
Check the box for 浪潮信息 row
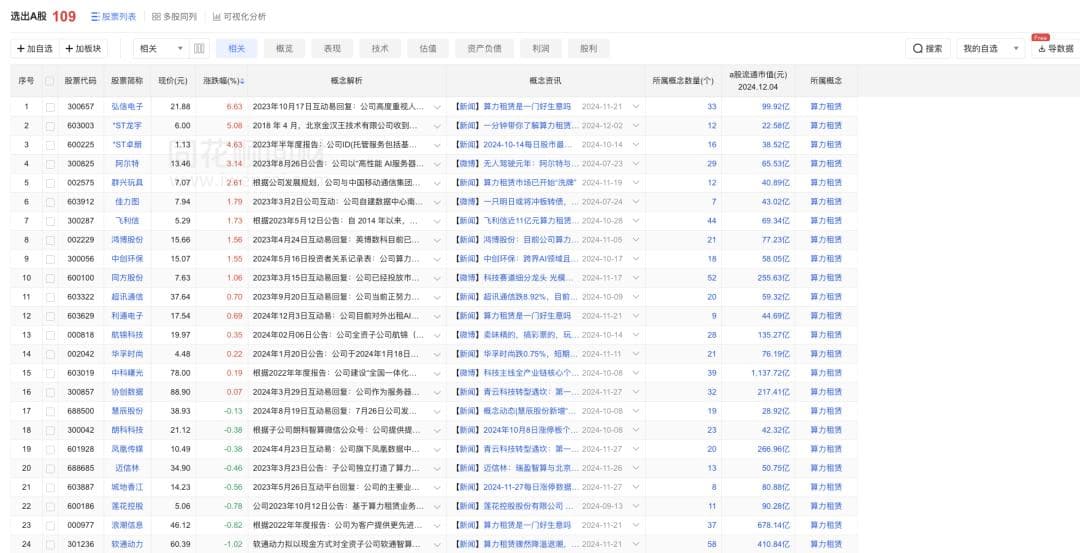(50, 525)
